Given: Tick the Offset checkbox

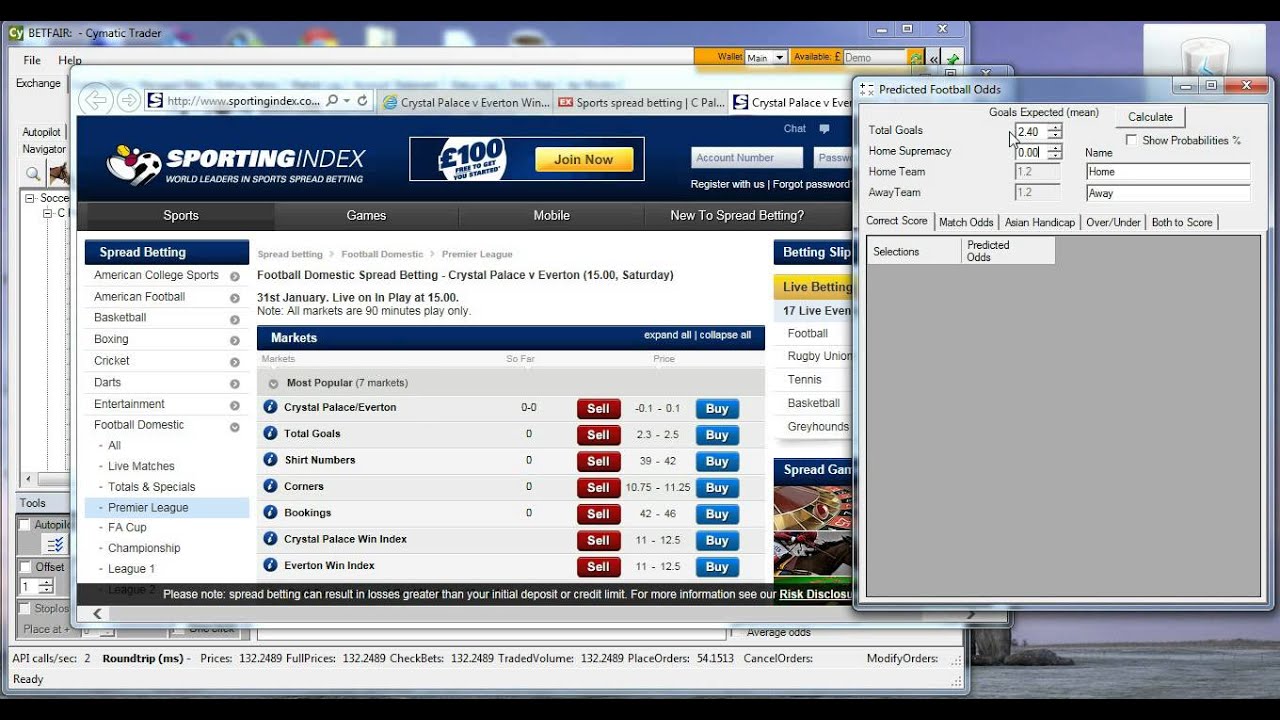Looking at the screenshot, I should click(25, 567).
